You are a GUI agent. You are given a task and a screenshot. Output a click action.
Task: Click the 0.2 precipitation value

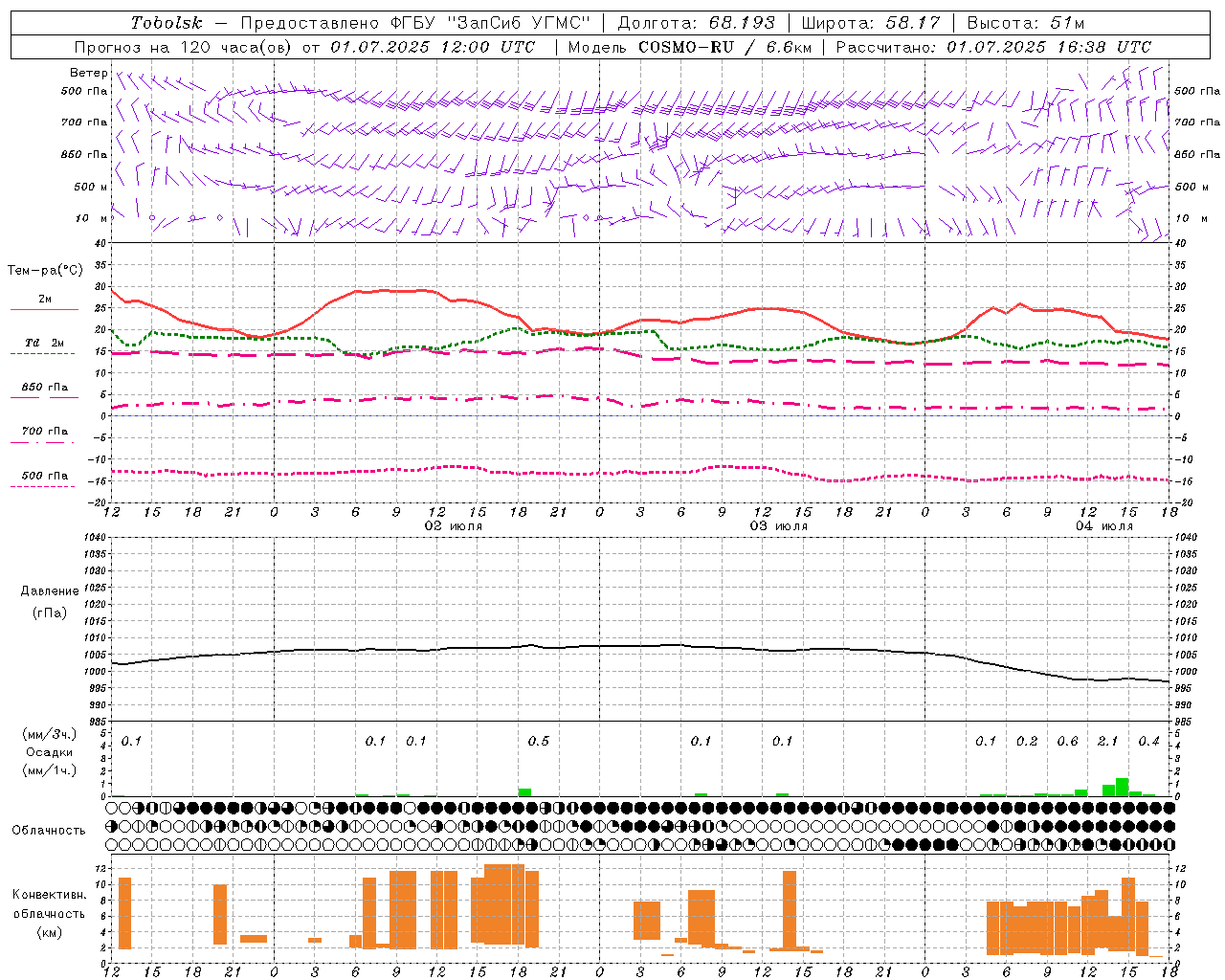(x=1027, y=742)
